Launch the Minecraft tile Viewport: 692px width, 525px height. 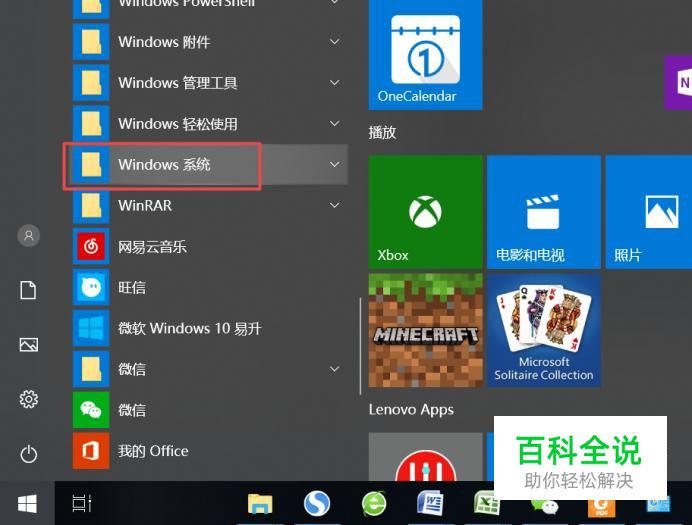pyautogui.click(x=425, y=330)
